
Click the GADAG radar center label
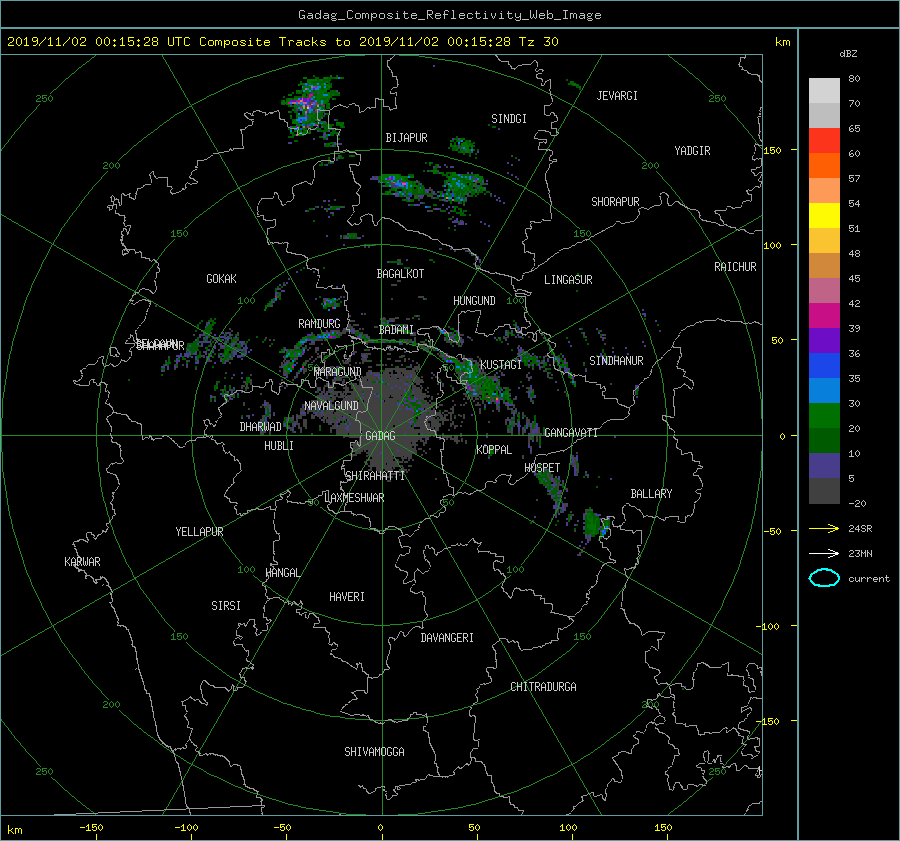click(x=381, y=436)
